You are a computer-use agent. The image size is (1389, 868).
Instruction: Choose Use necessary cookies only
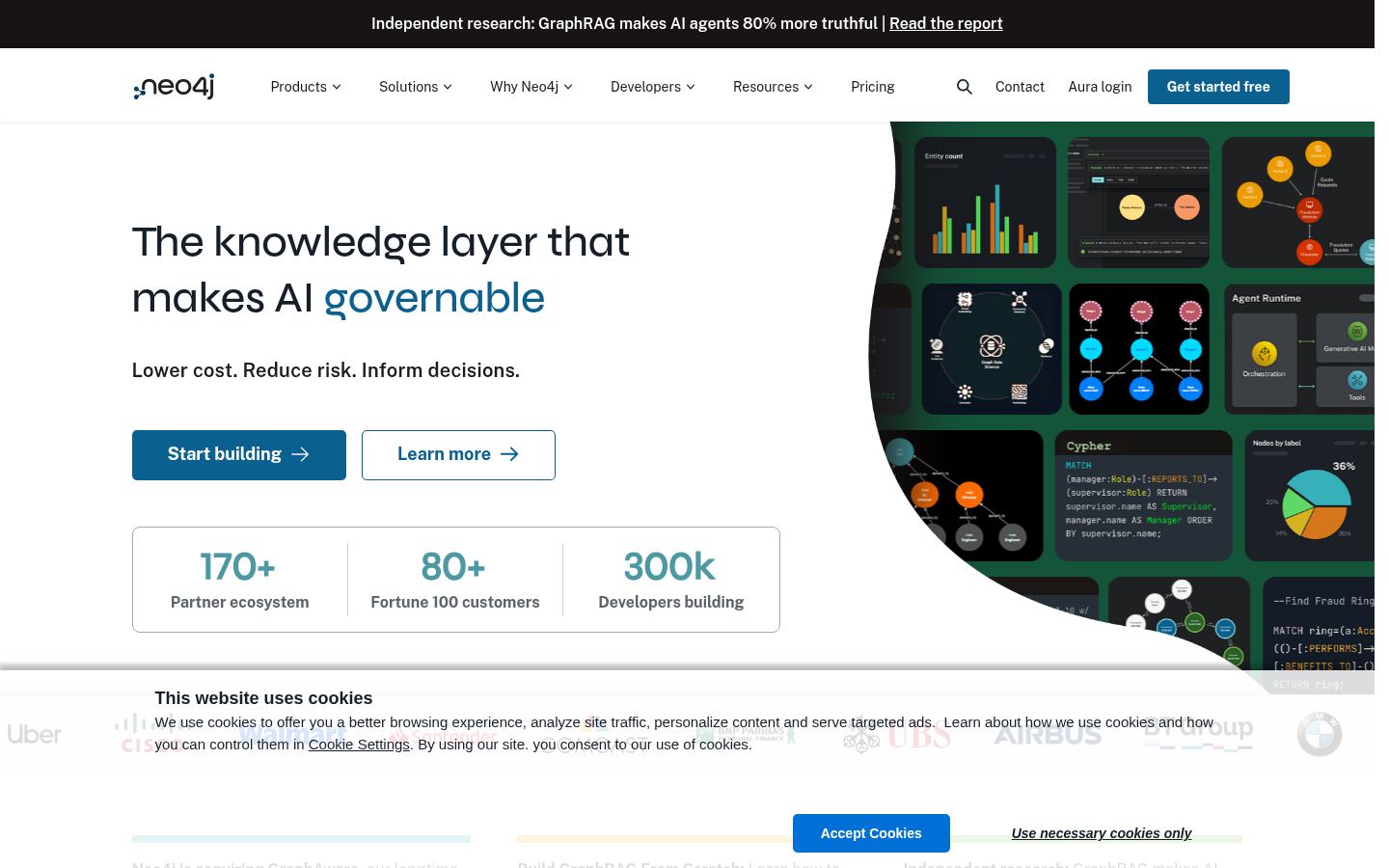click(x=1102, y=833)
